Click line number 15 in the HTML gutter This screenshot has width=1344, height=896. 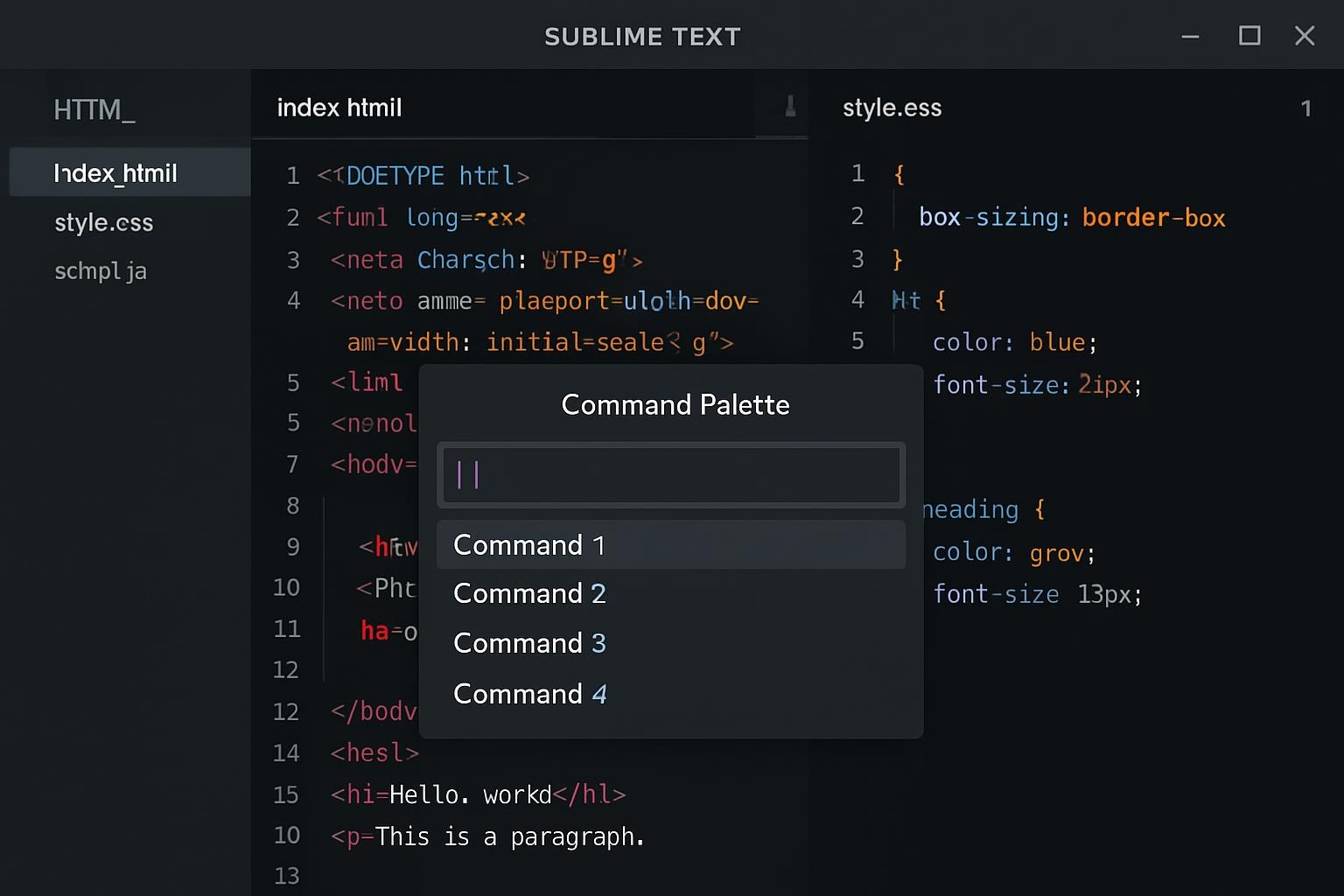click(x=286, y=794)
